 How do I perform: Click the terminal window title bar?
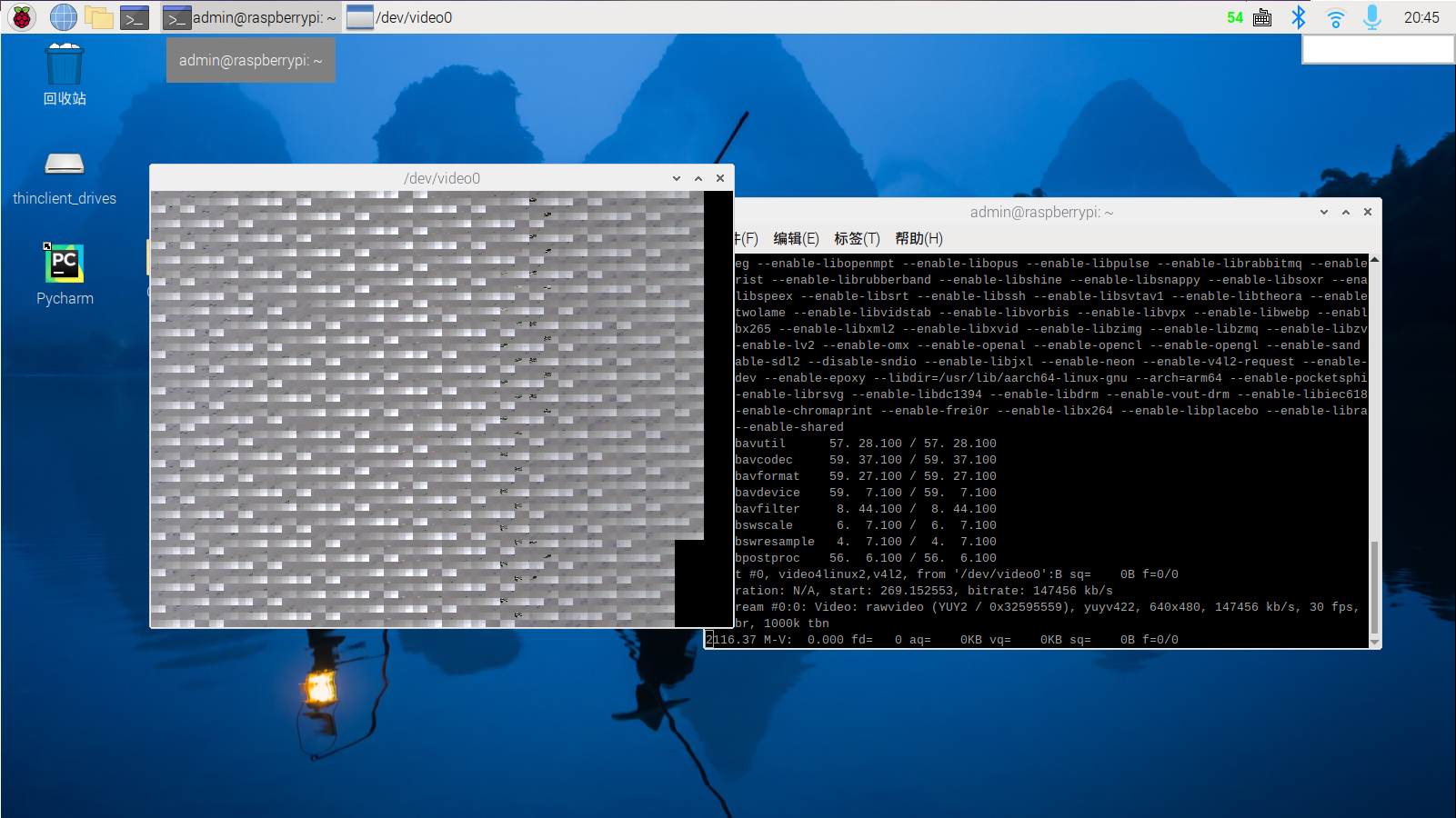tap(1041, 212)
